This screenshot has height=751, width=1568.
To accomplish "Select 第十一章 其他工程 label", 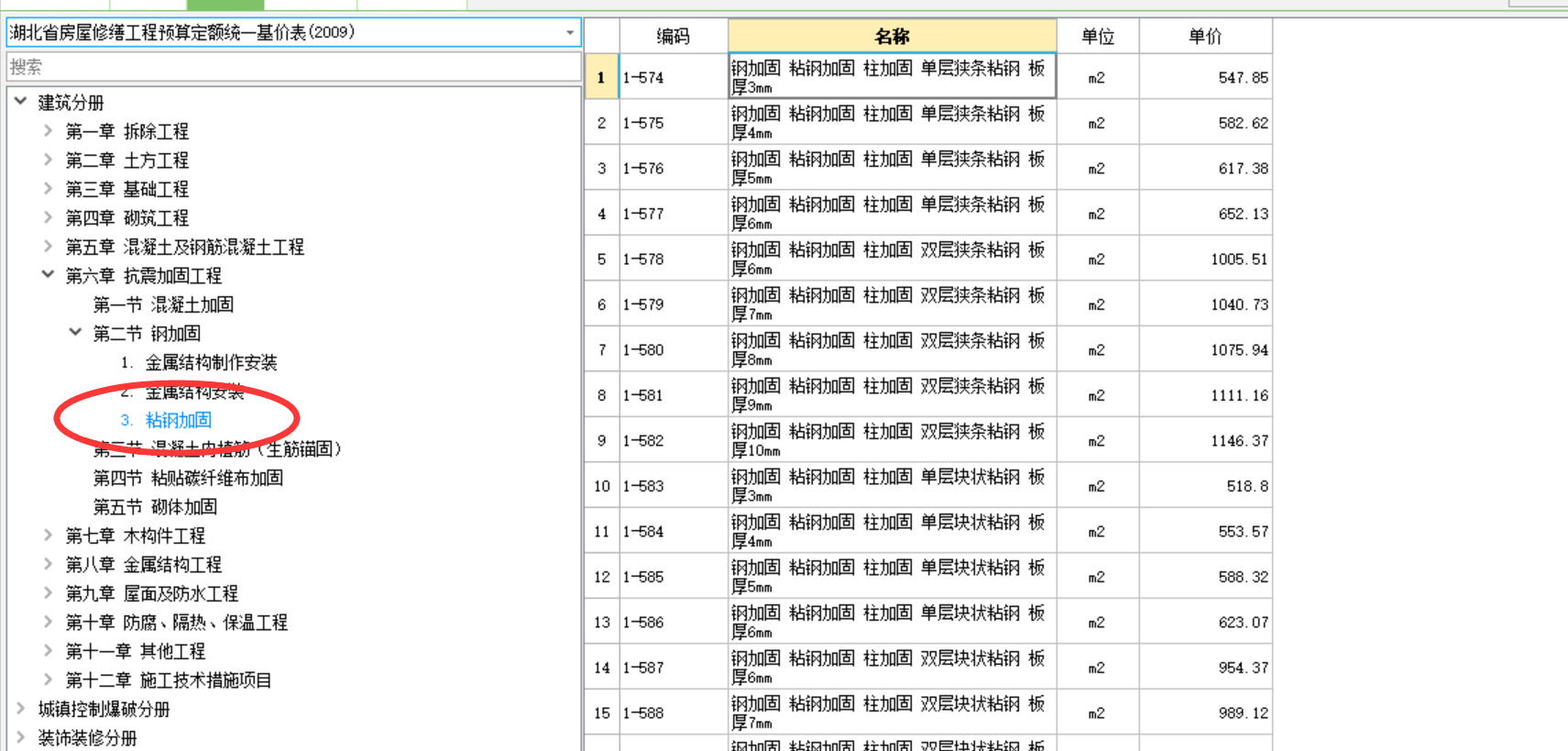I will pyautogui.click(x=135, y=651).
